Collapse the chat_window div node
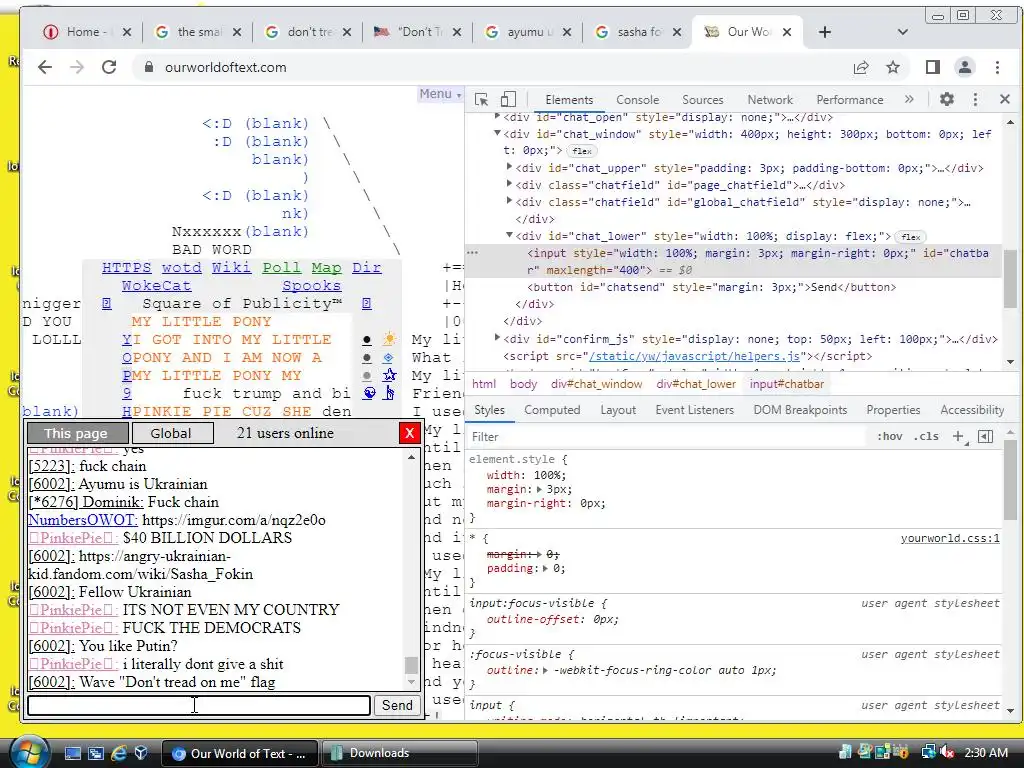 pos(497,133)
